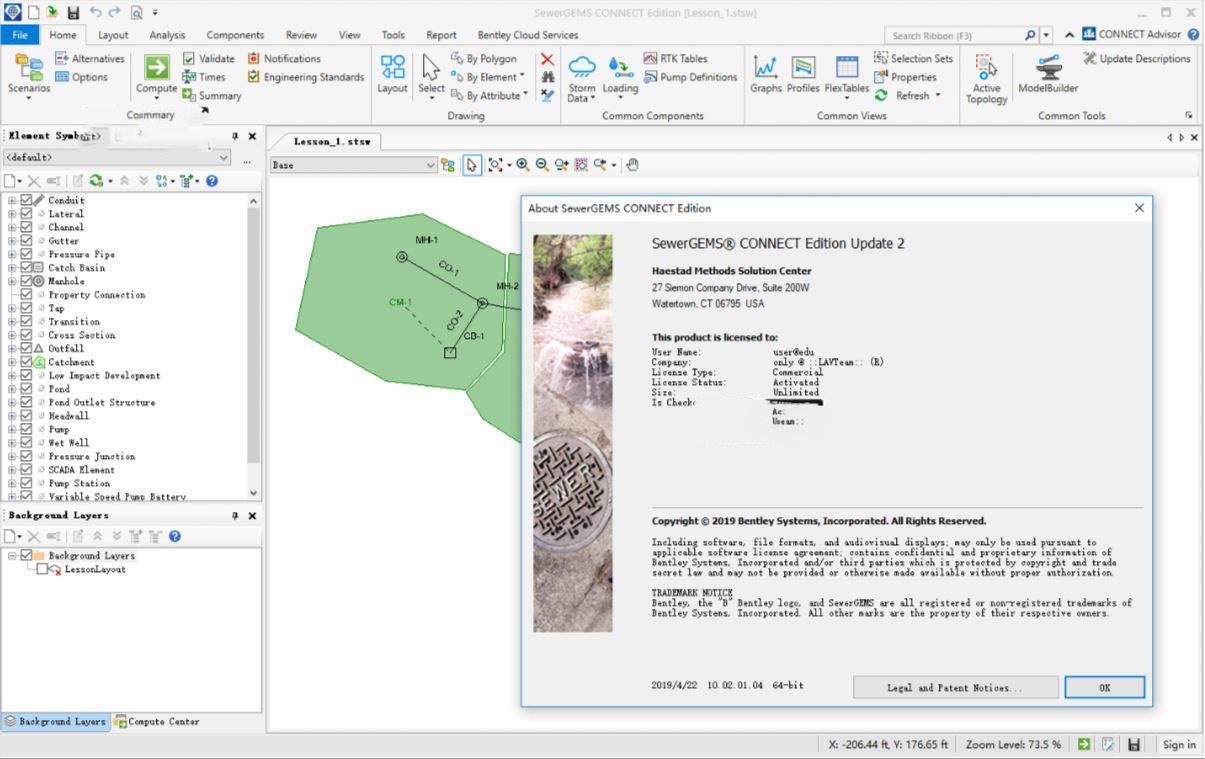Run Validate on the model
1205x759 pixels.
click(x=208, y=58)
